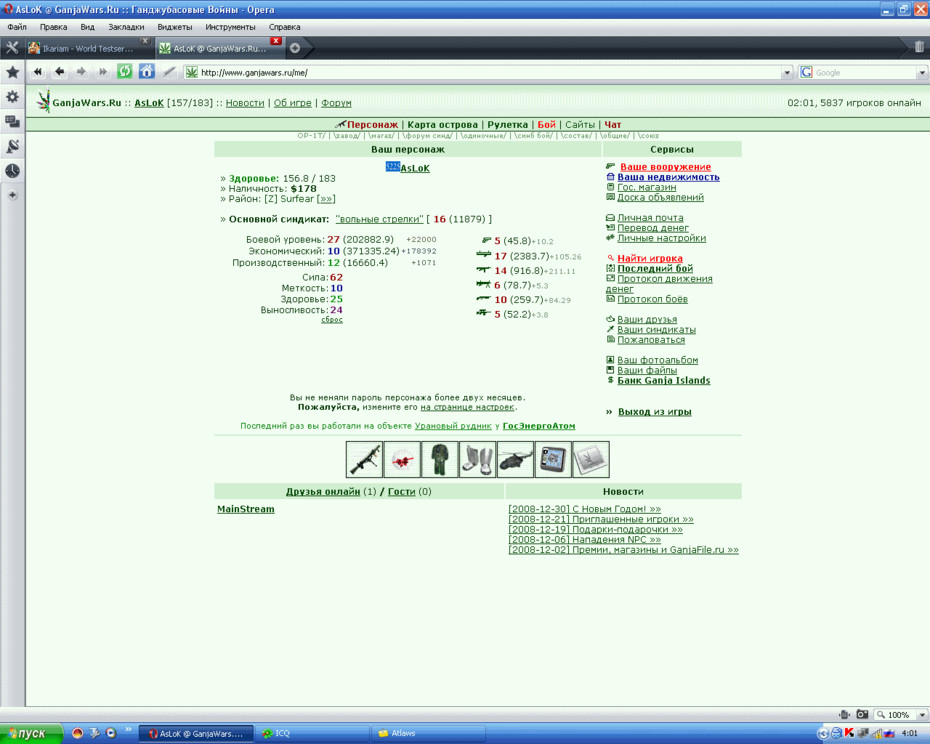The height and width of the screenshot is (744, 930).
Task: Go to the home page icon
Action: [146, 72]
